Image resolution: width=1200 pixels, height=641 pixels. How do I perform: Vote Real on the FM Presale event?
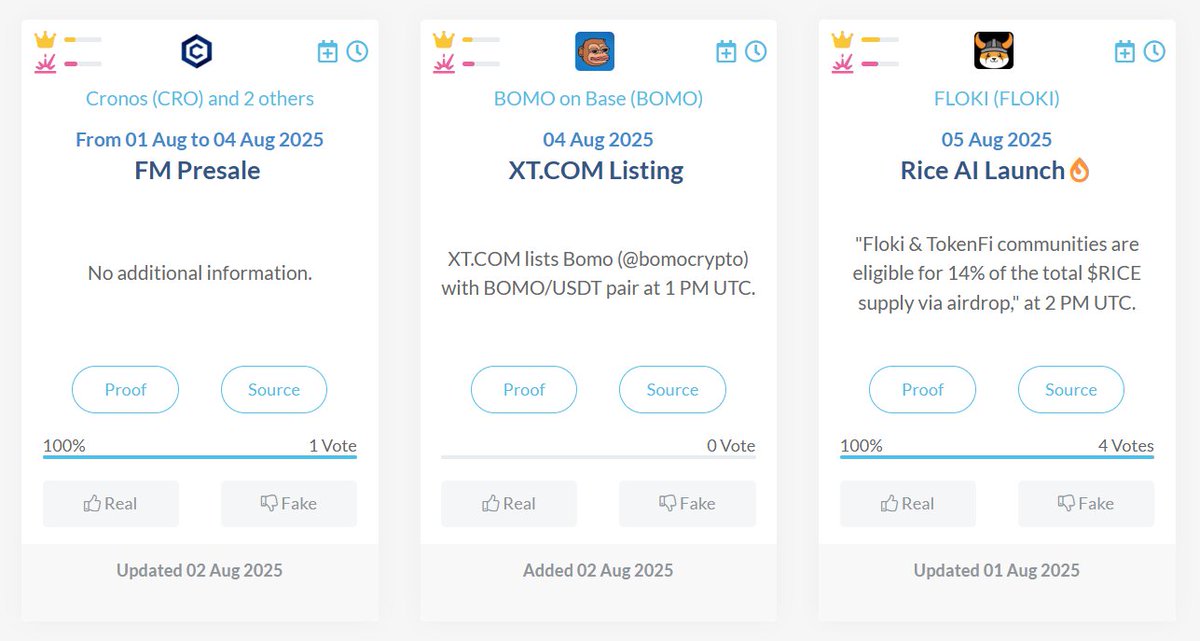pyautogui.click(x=111, y=504)
